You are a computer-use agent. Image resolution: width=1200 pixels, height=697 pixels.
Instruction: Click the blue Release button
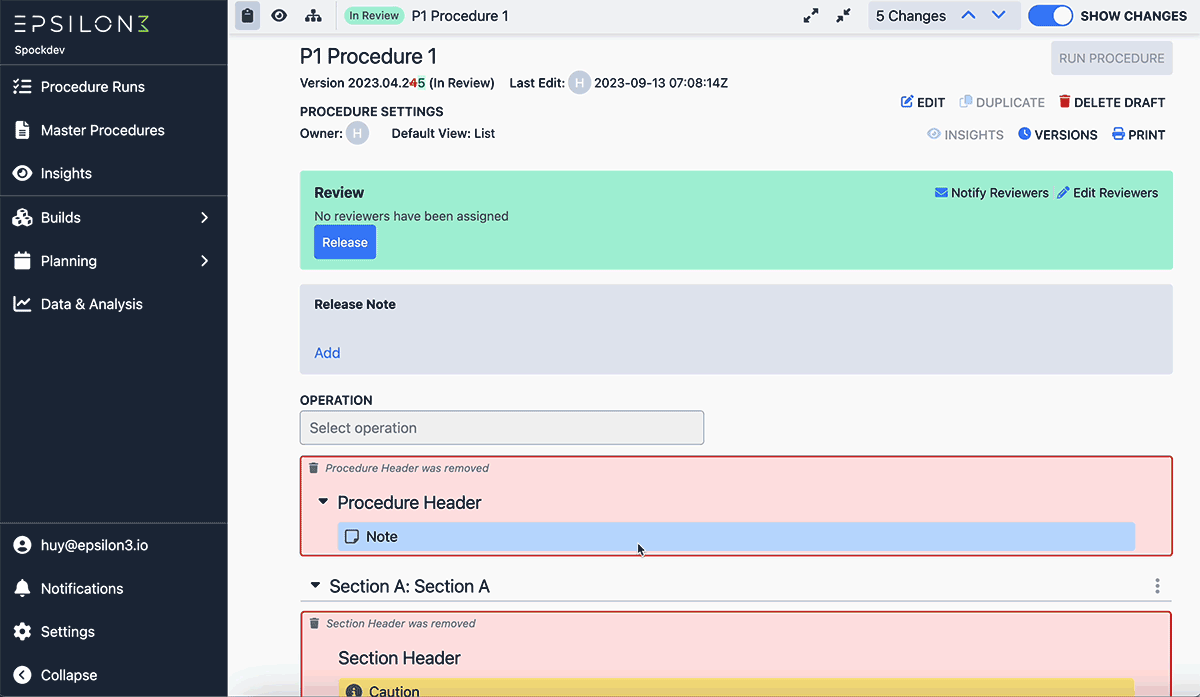click(345, 242)
